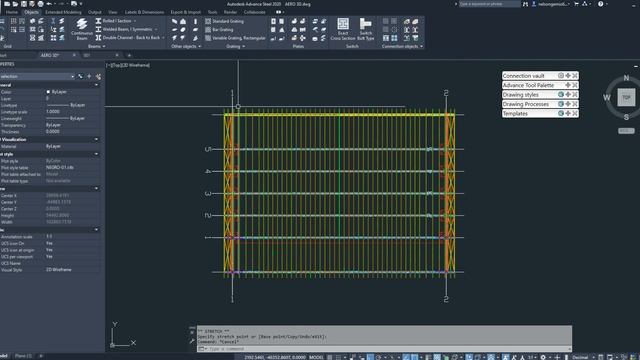The width and height of the screenshot is (640, 360).
Task: Click MODEL space button in status bar
Action: 316,357
